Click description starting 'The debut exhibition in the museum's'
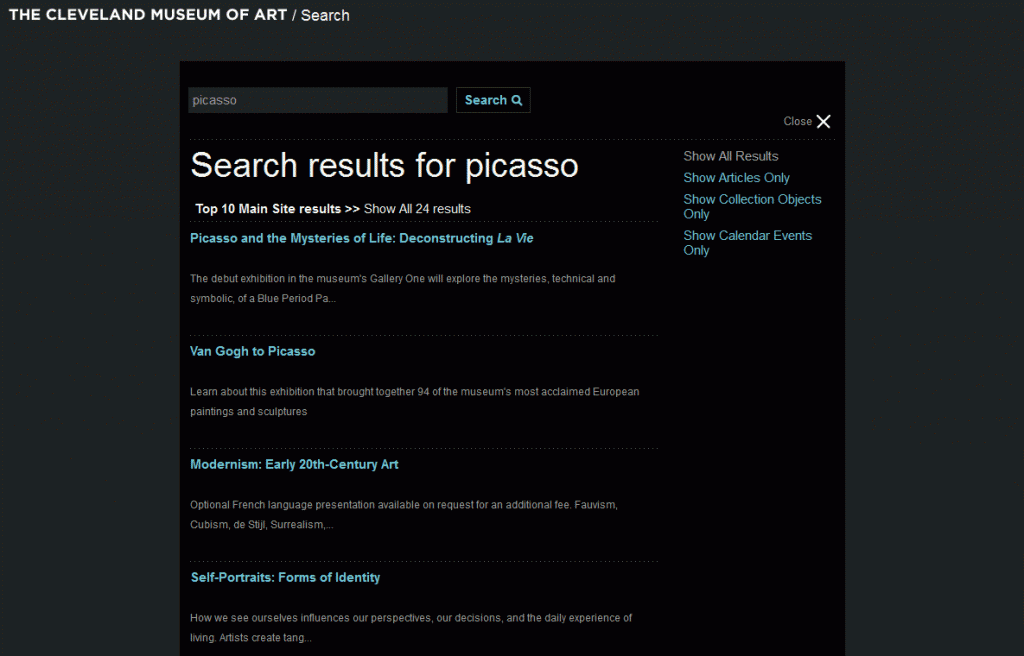Screen dimensions: 1024x656 [403, 288]
